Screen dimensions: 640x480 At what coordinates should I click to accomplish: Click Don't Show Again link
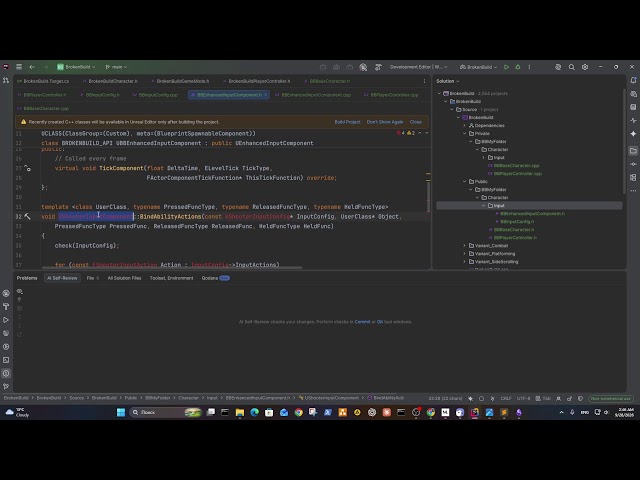384,122
